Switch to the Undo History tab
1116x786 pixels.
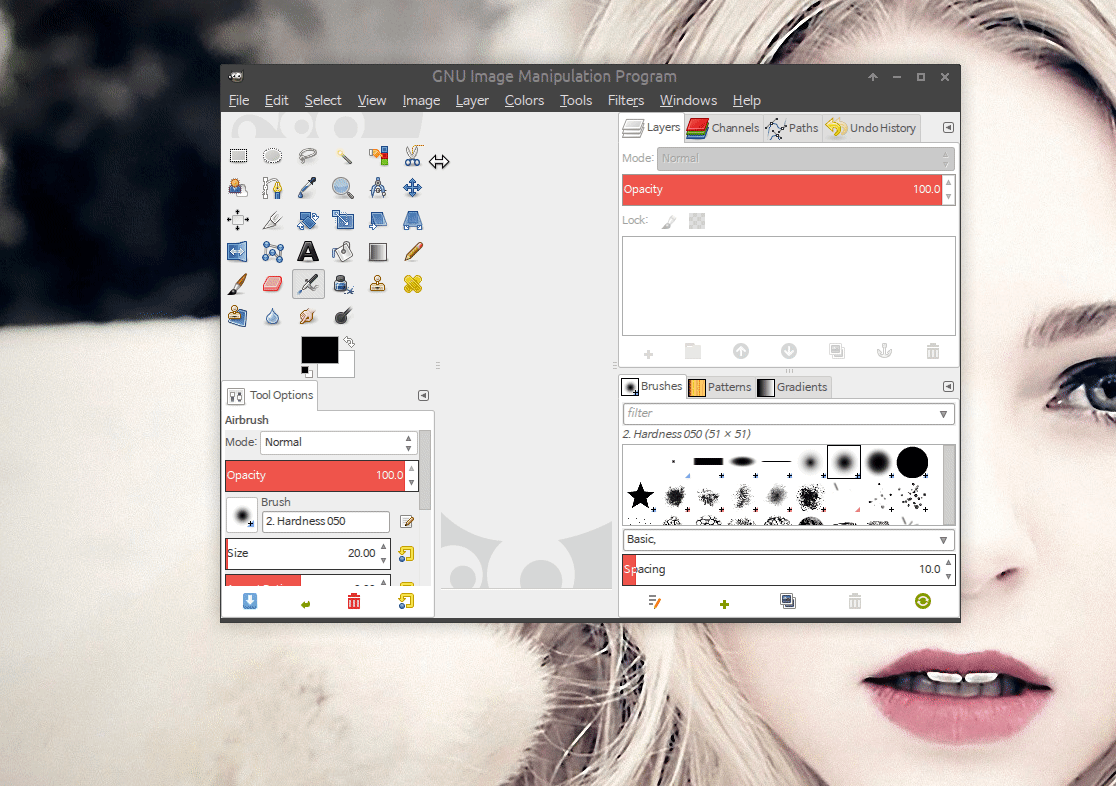click(x=871, y=128)
